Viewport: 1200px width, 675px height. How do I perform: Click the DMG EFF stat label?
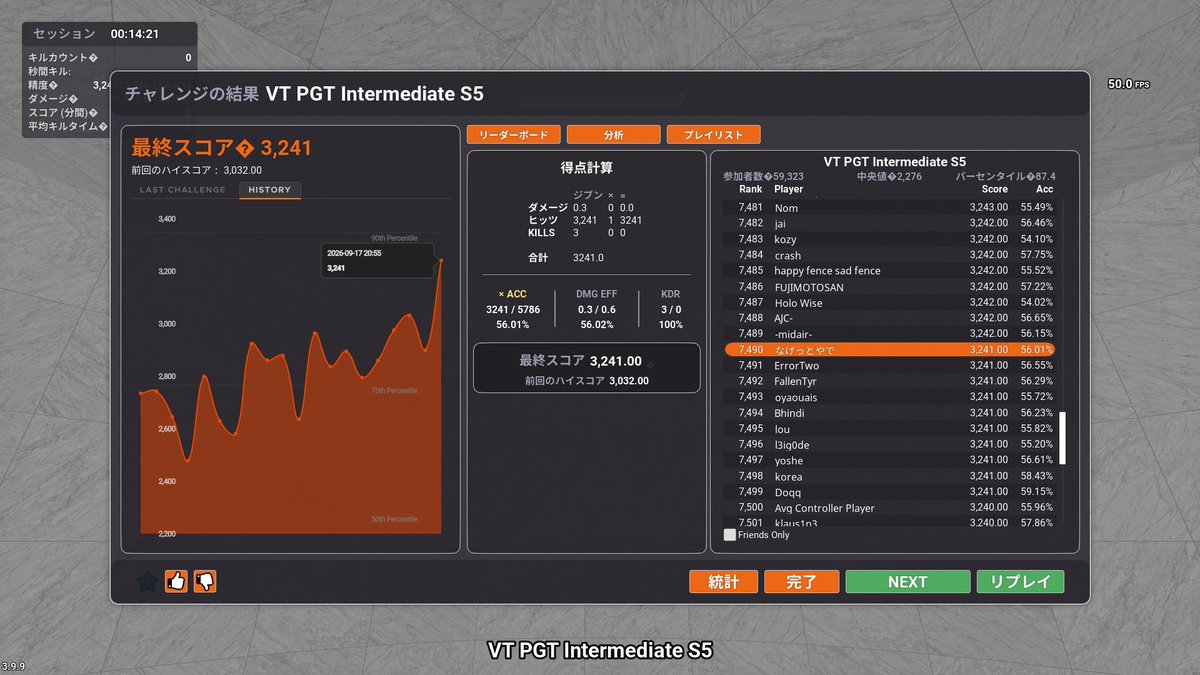(596, 294)
